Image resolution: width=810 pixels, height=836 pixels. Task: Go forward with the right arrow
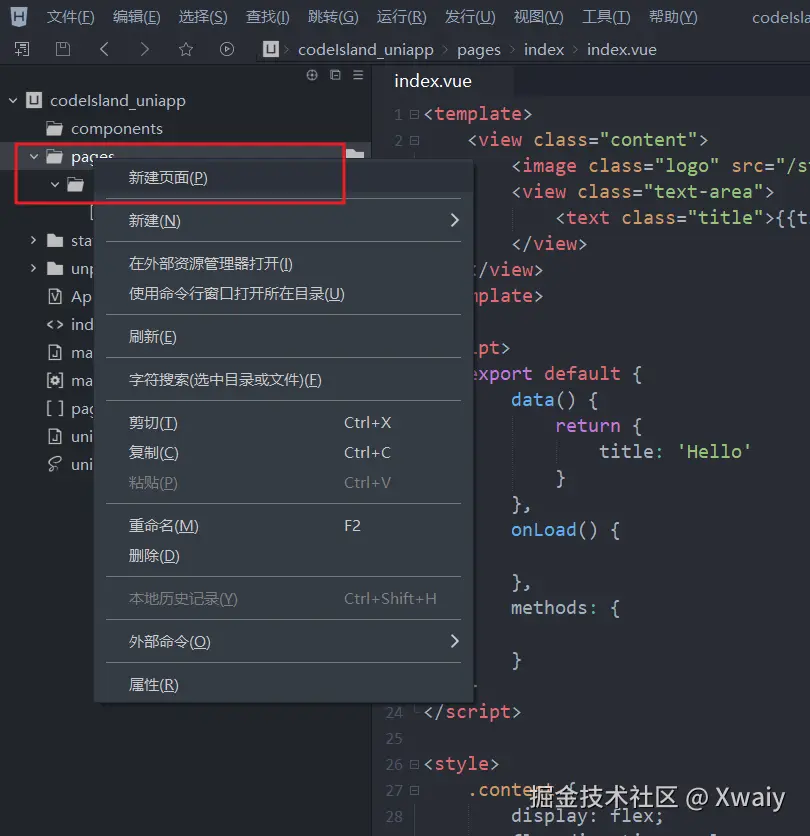(145, 49)
